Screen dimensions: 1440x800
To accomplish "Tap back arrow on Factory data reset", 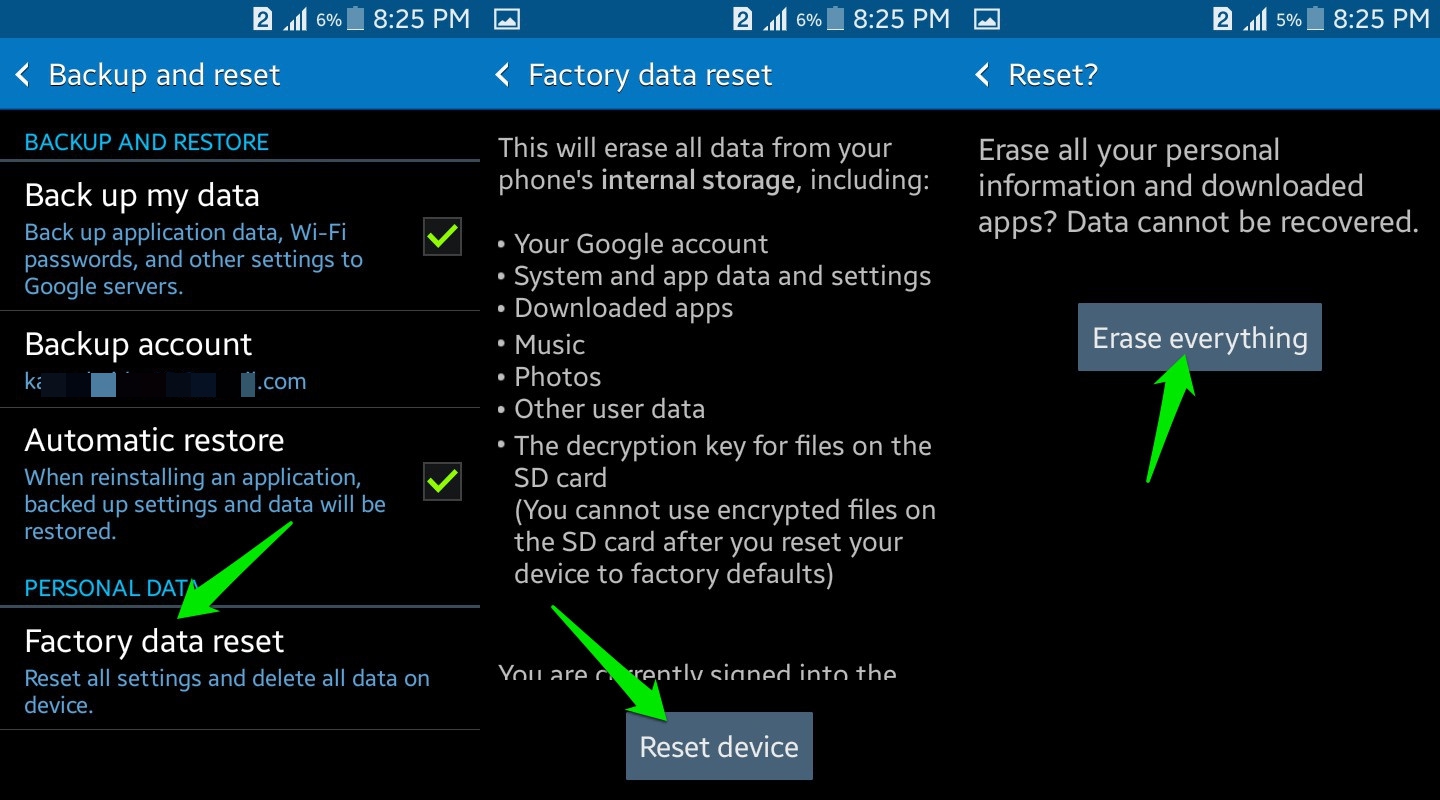I will pyautogui.click(x=503, y=75).
